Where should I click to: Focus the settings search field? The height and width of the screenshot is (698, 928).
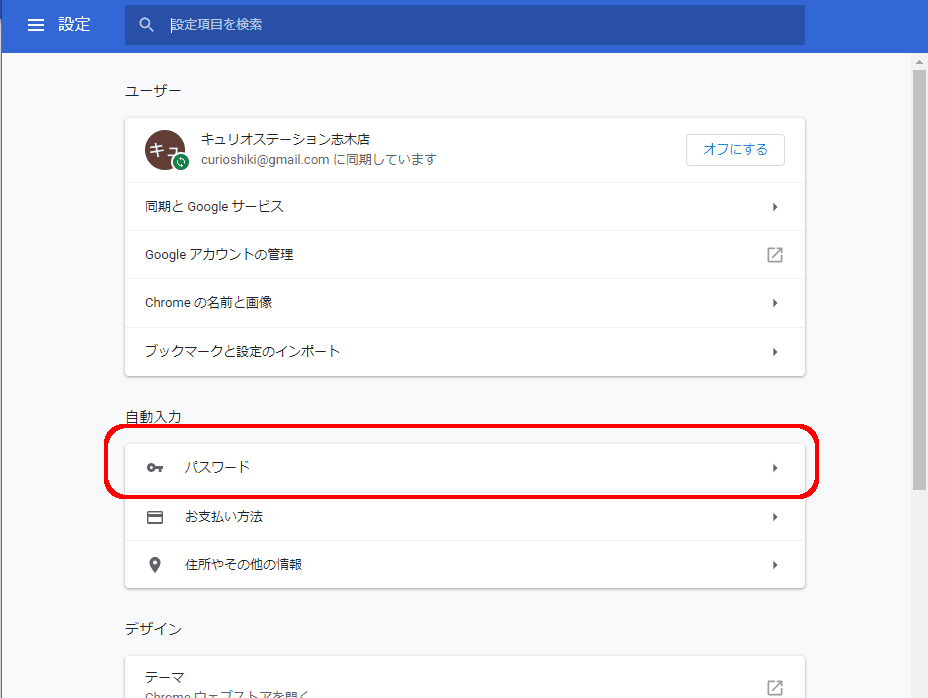coord(465,25)
